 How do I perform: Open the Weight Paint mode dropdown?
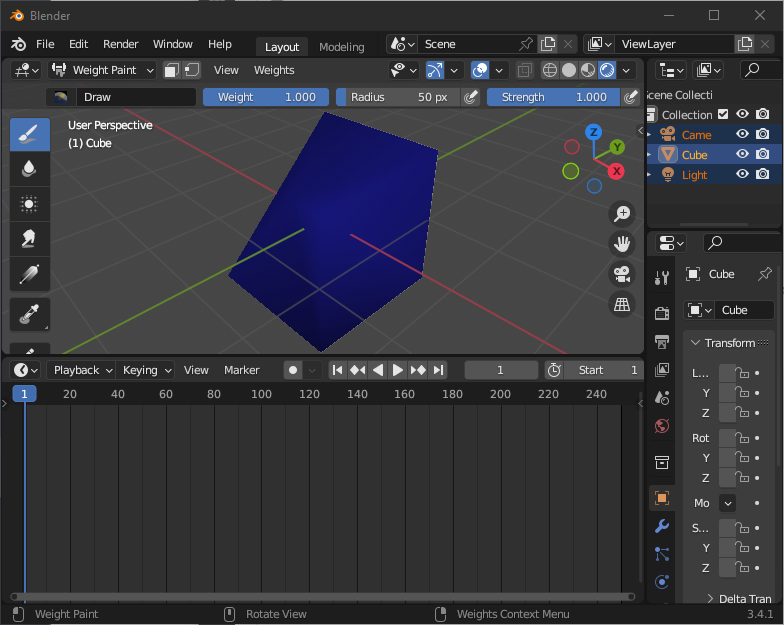click(x=103, y=70)
